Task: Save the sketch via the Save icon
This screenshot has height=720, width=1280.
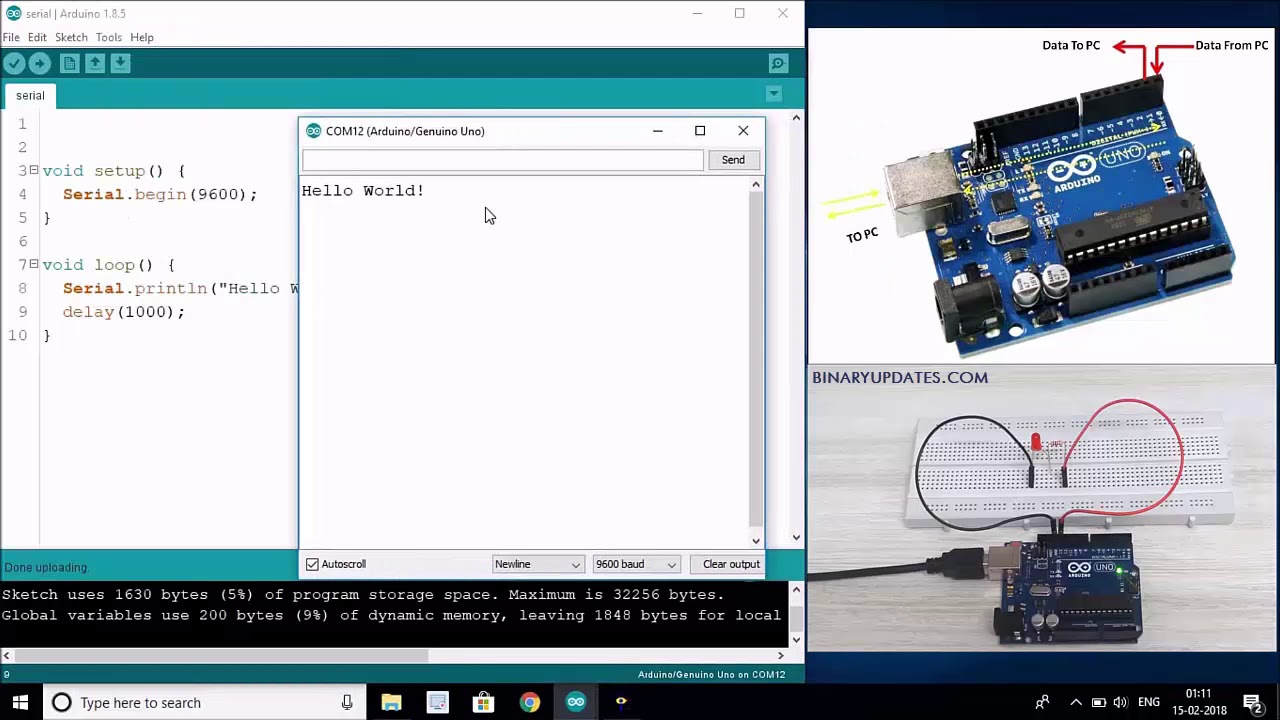Action: (x=120, y=63)
